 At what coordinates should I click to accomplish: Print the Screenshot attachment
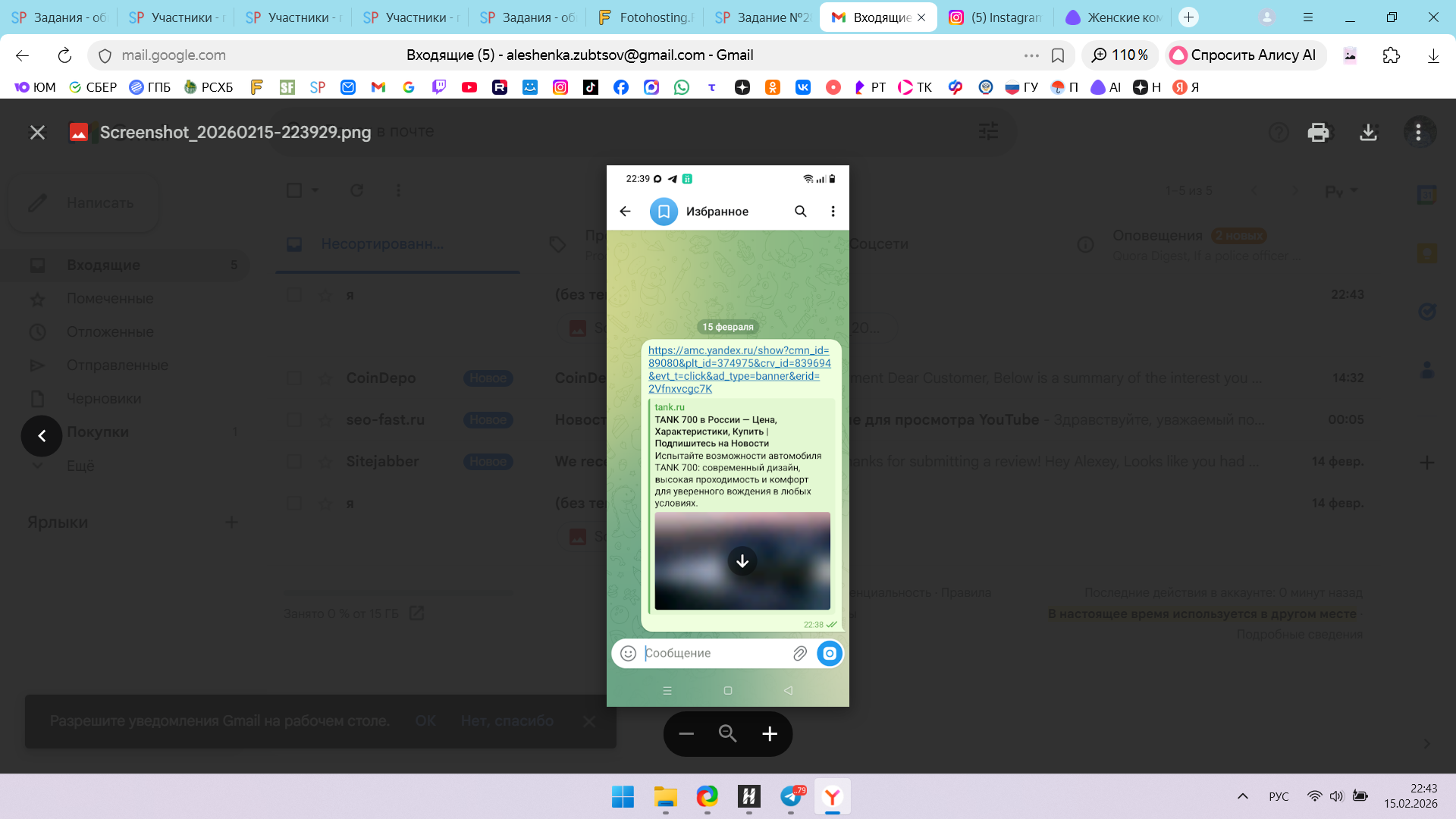(x=1318, y=132)
